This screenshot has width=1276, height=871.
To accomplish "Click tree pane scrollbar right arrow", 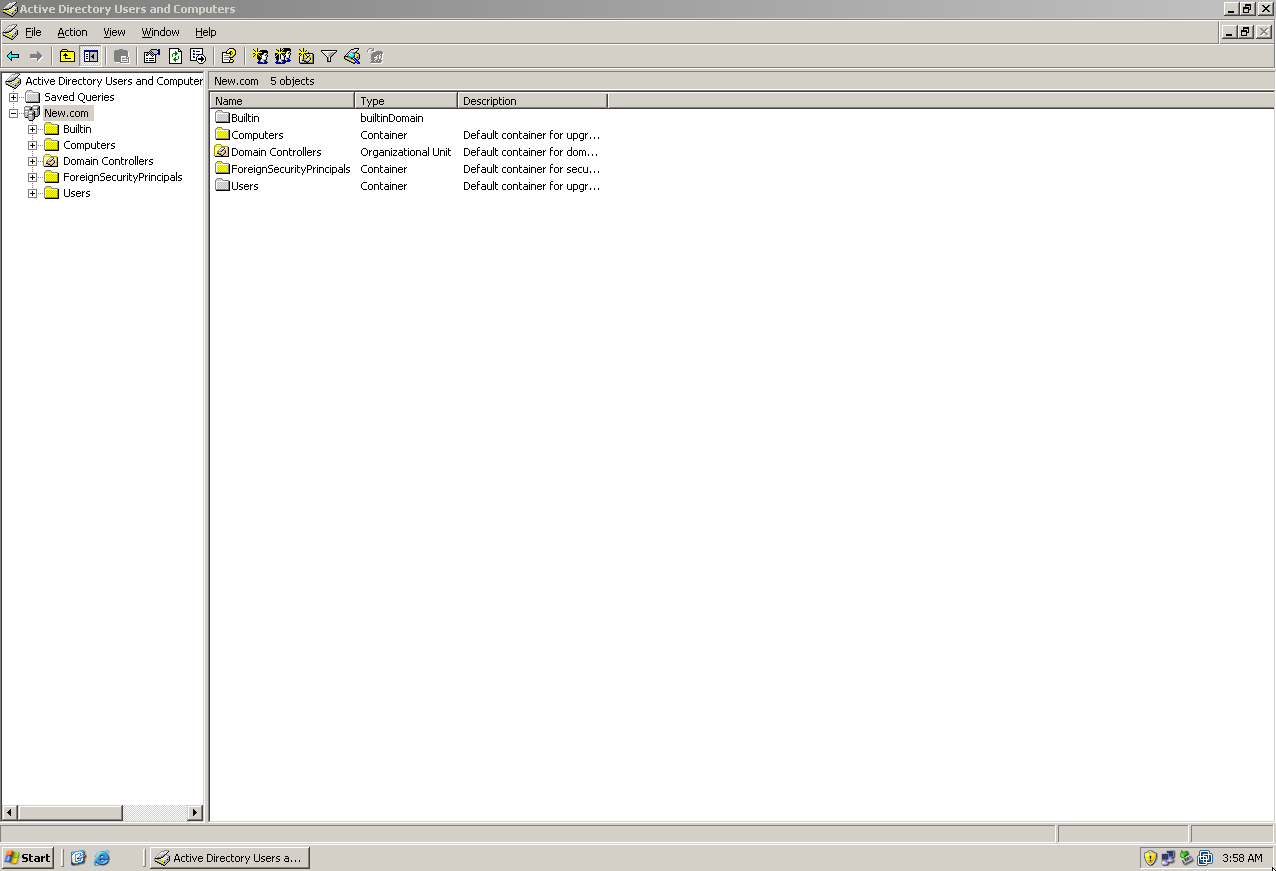I will [195, 813].
